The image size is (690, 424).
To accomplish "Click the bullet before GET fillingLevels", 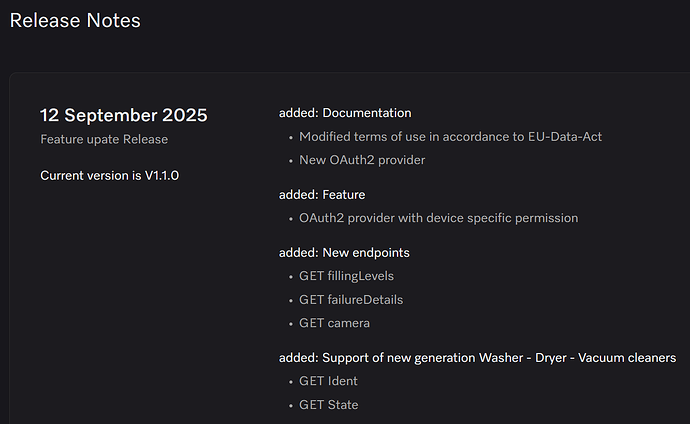I will pyautogui.click(x=290, y=278).
